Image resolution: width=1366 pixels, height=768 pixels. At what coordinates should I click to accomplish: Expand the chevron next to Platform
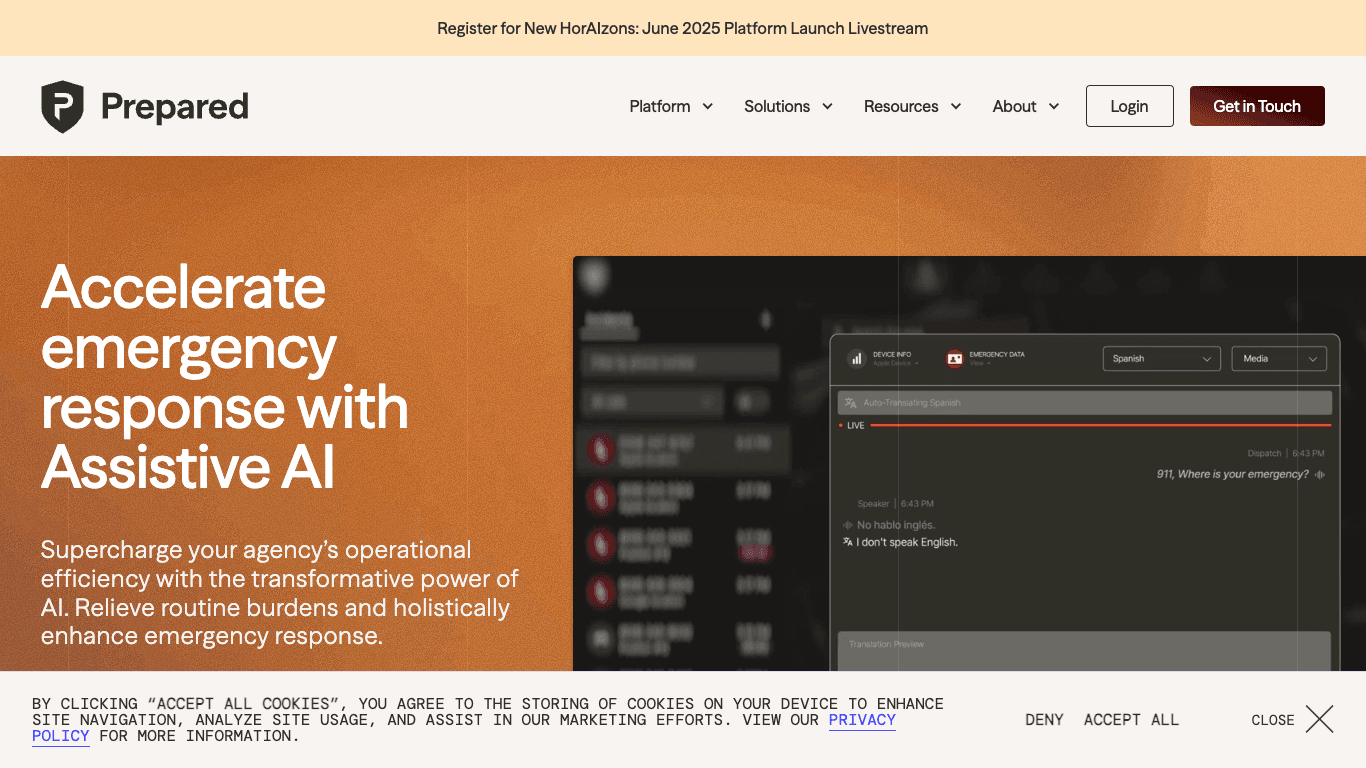[707, 106]
